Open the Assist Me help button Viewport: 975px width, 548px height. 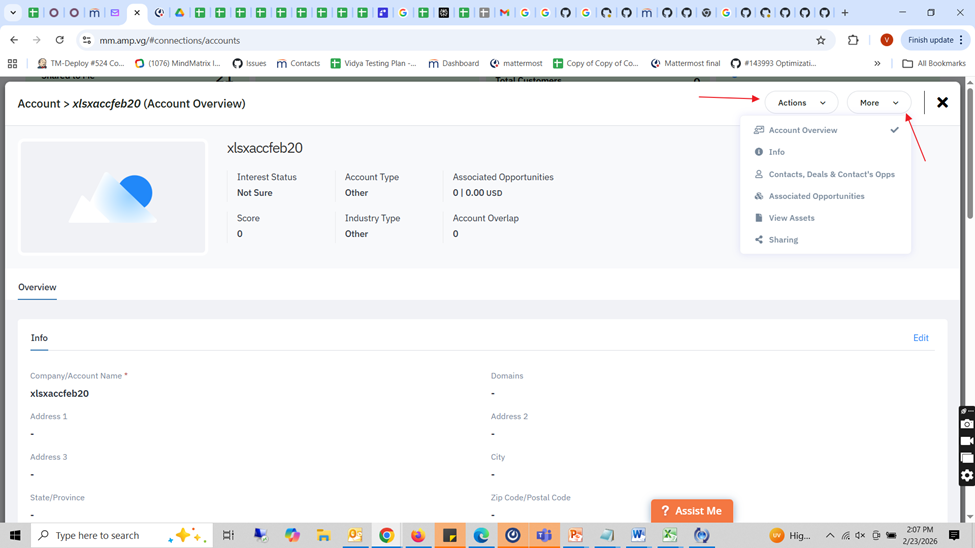point(692,511)
